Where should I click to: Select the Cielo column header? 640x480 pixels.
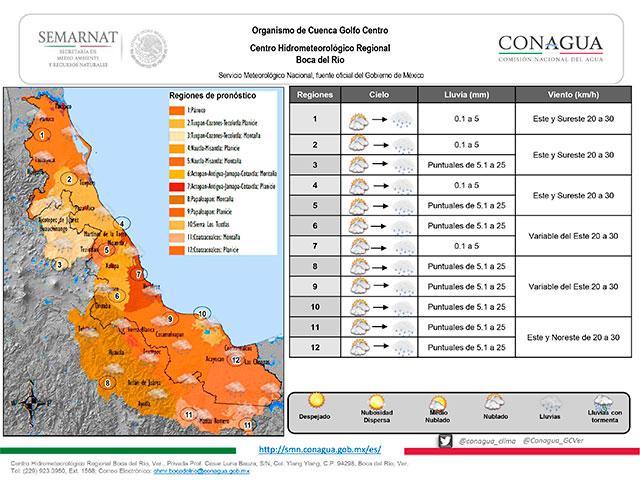(375, 96)
